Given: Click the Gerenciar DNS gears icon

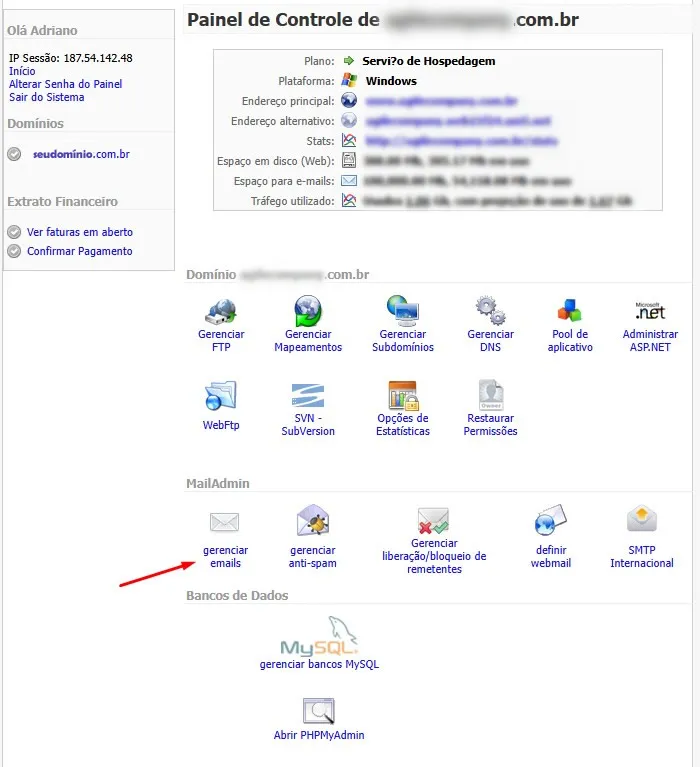Looking at the screenshot, I should (490, 309).
